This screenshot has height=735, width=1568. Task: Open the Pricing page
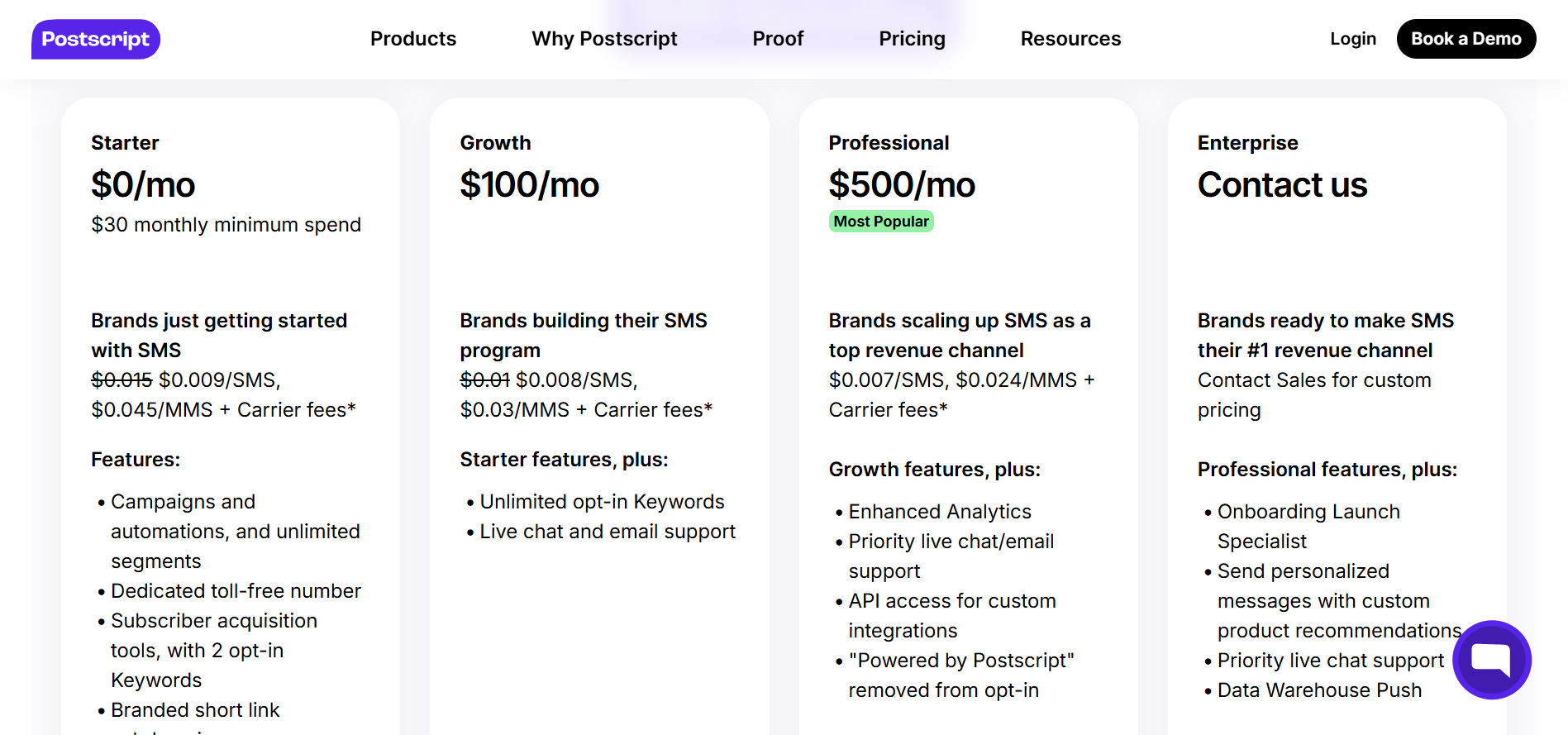912,39
